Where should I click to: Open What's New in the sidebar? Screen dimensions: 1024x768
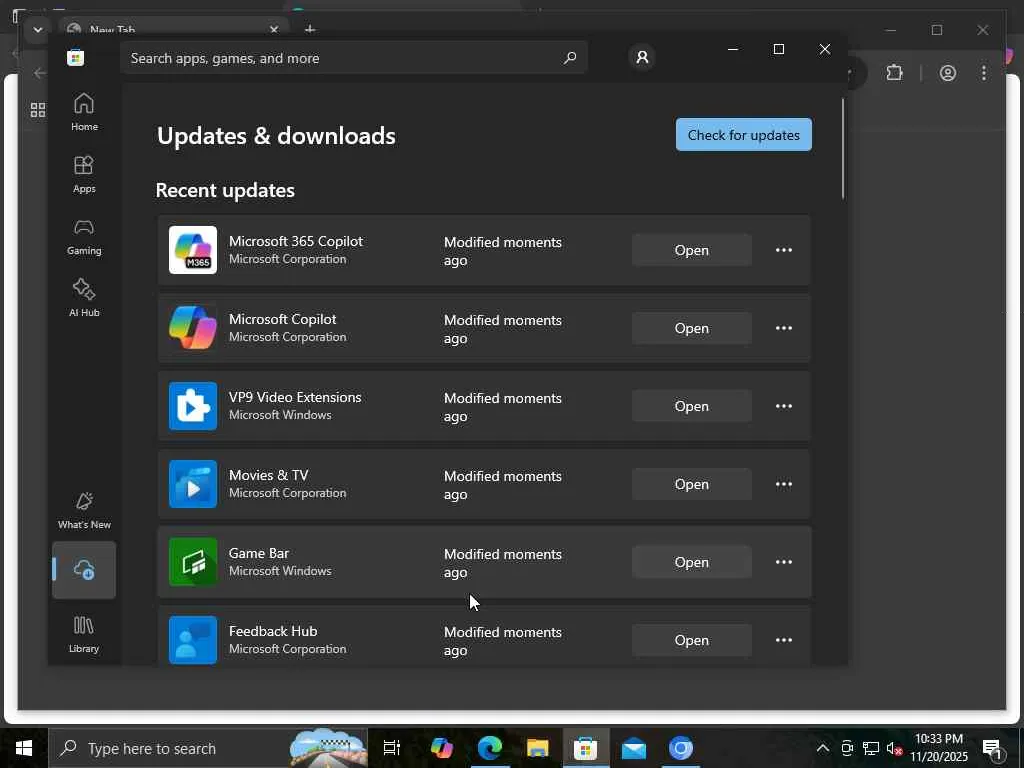(x=84, y=511)
